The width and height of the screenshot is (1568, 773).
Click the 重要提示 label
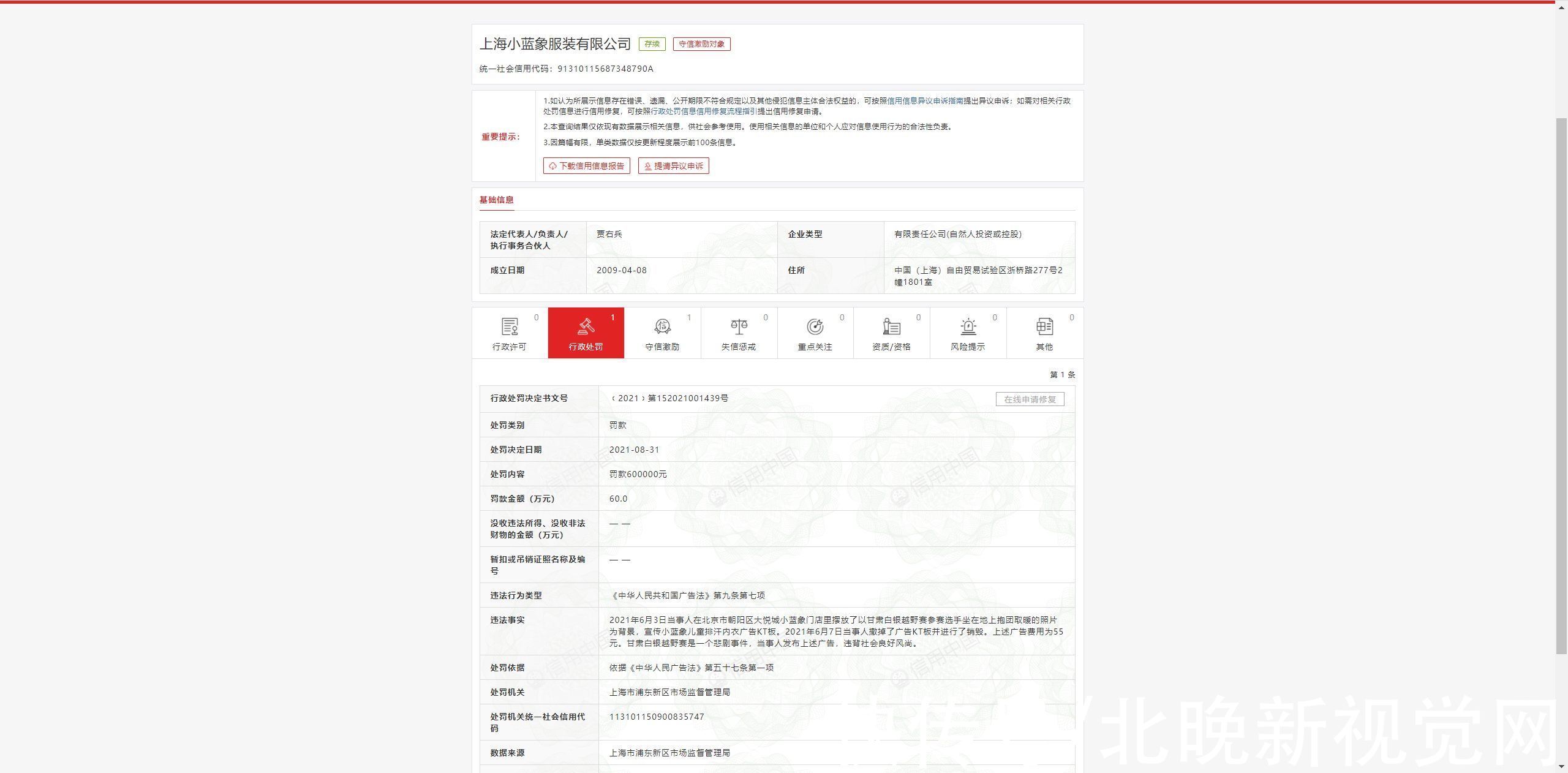pyautogui.click(x=500, y=137)
